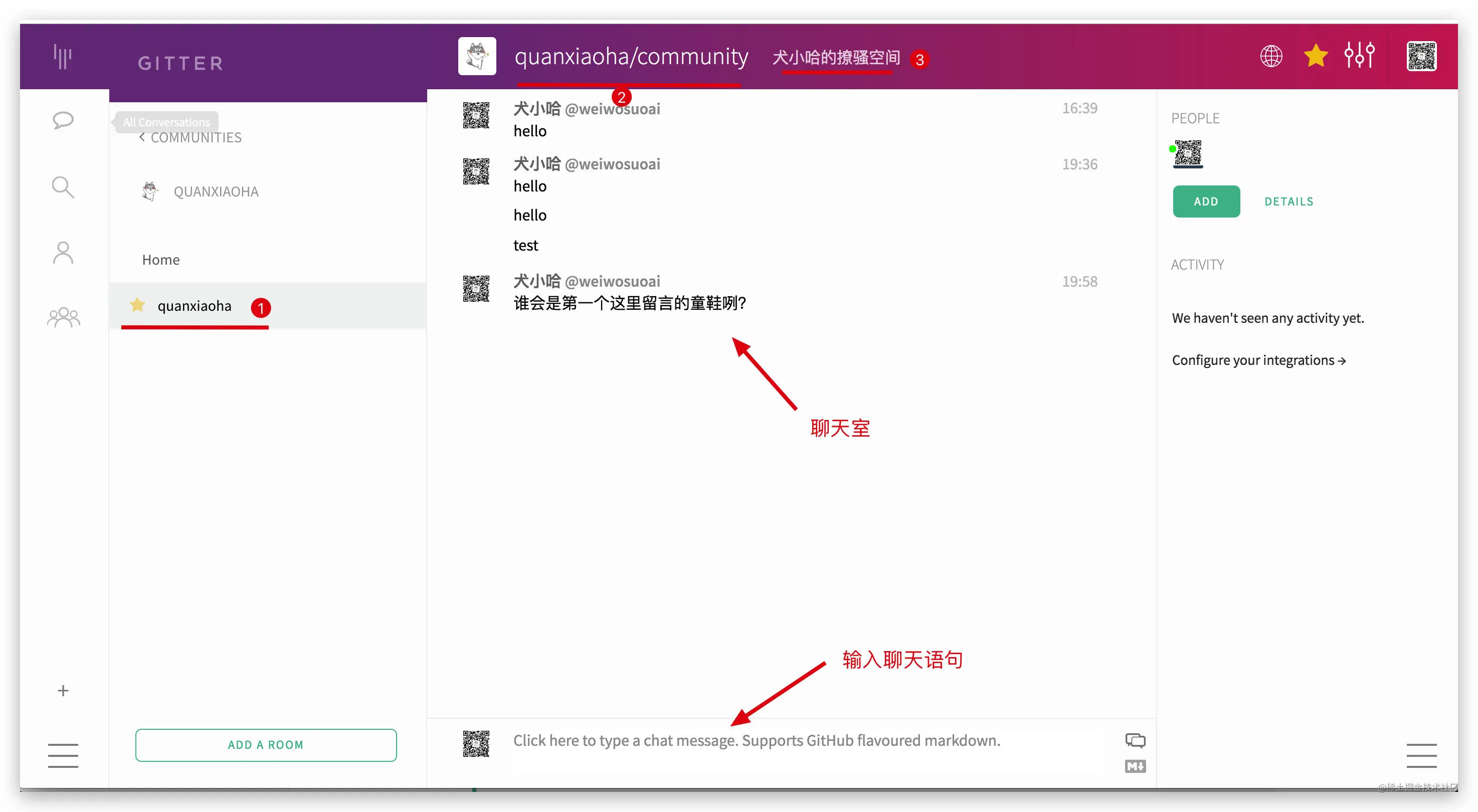Select Home in the room list
This screenshot has width=1478, height=812.
pyautogui.click(x=160, y=260)
